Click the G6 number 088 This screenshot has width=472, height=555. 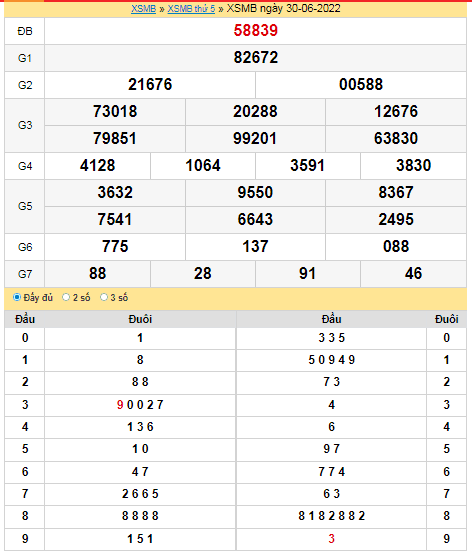[x=396, y=246]
